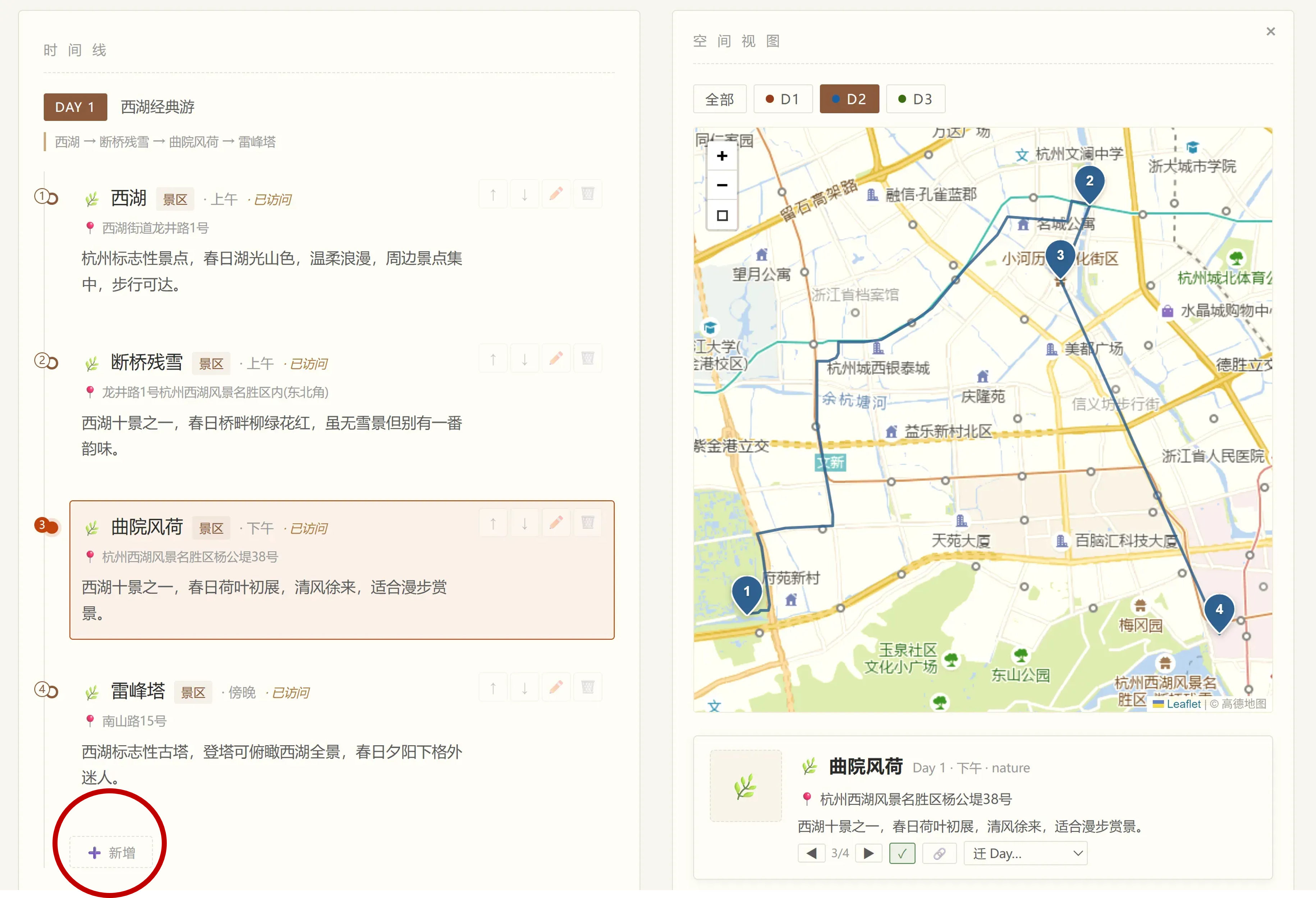Zoom out on the map
Screen dimensions: 1316x898
(x=722, y=185)
